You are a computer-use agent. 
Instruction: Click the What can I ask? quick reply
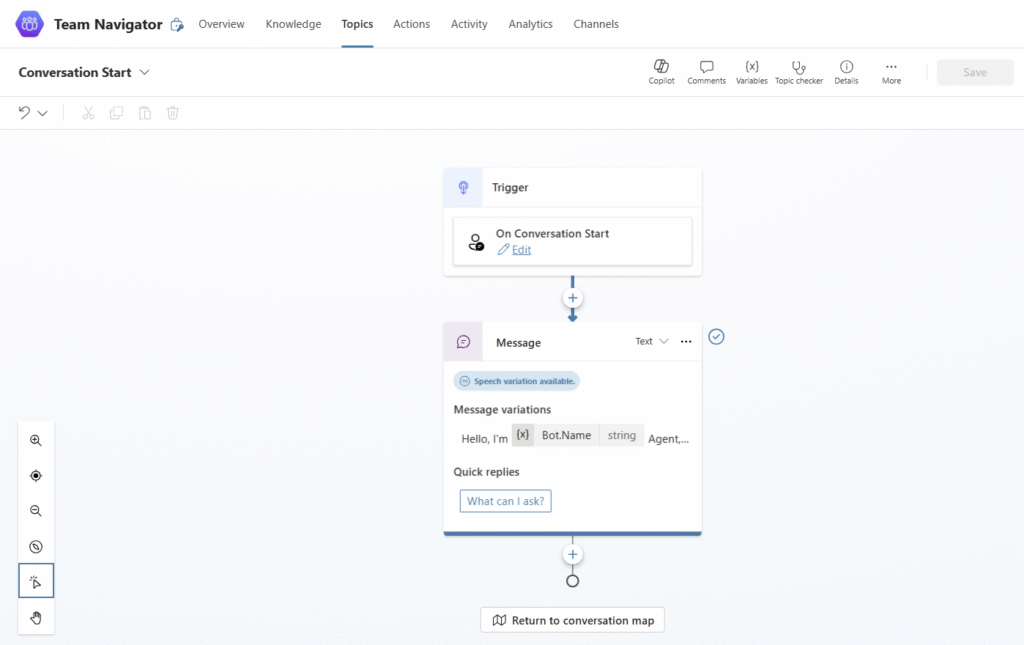(505, 501)
